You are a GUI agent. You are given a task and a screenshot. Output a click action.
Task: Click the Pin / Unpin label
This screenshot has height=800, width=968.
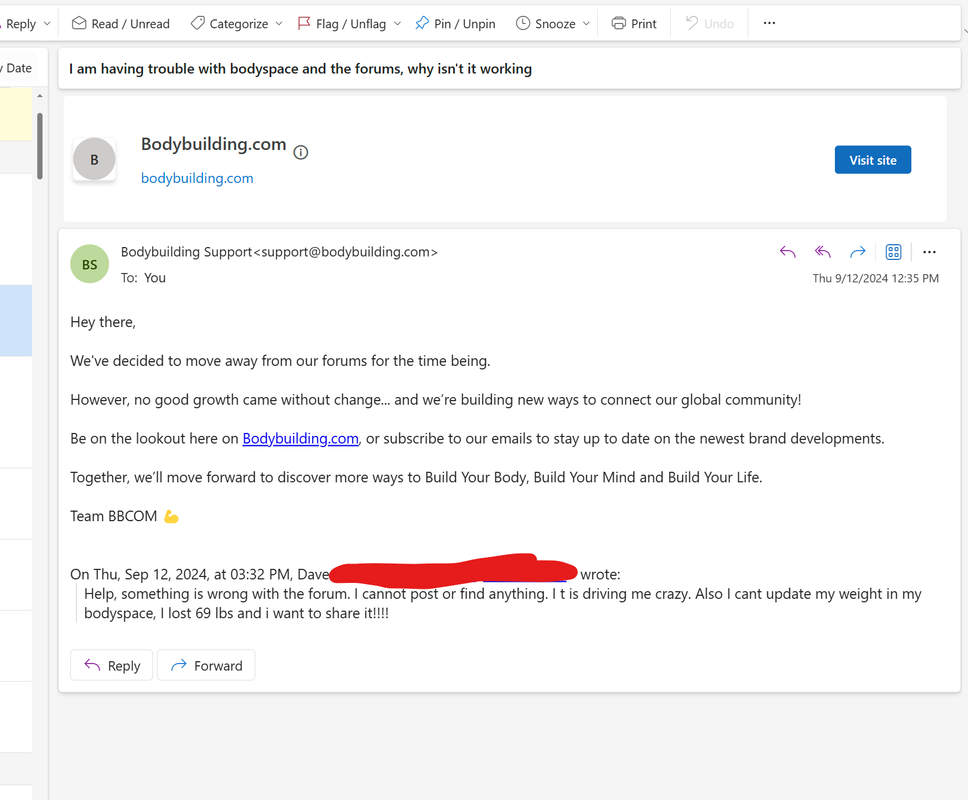coord(465,24)
